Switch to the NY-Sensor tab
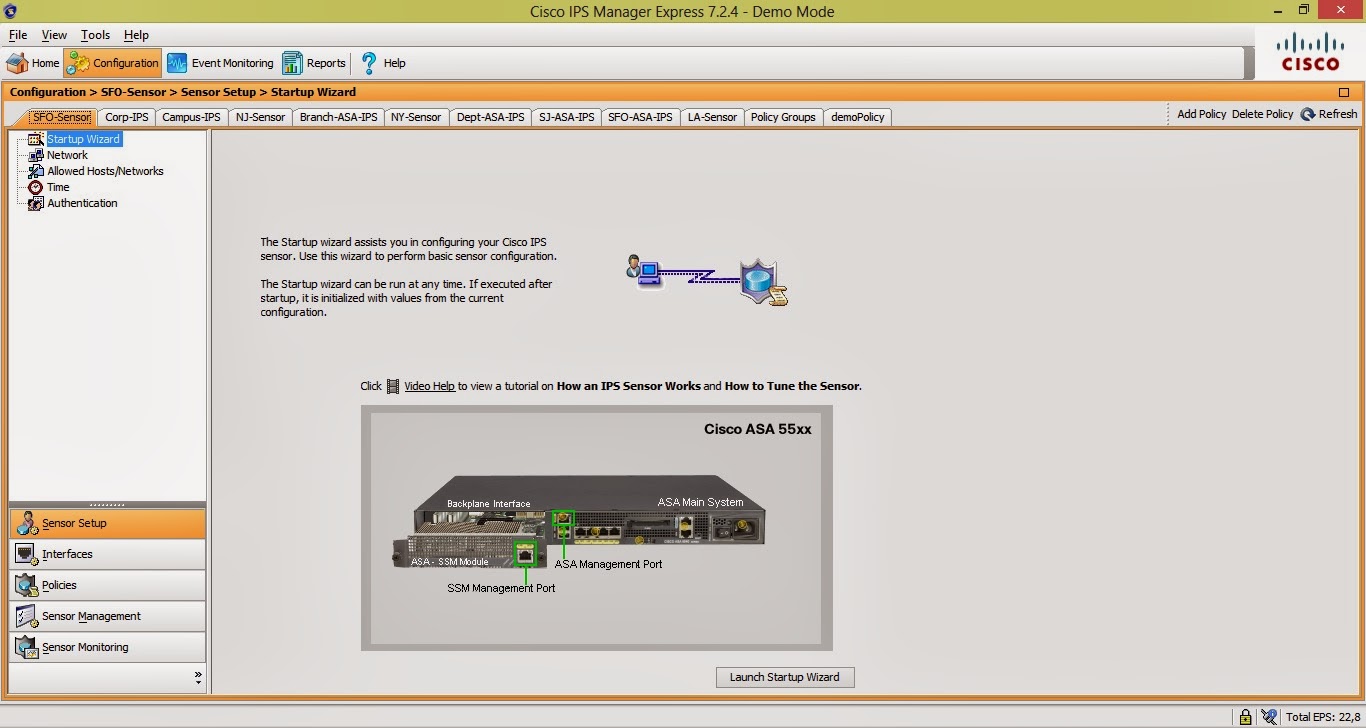1366x728 pixels. [x=416, y=117]
